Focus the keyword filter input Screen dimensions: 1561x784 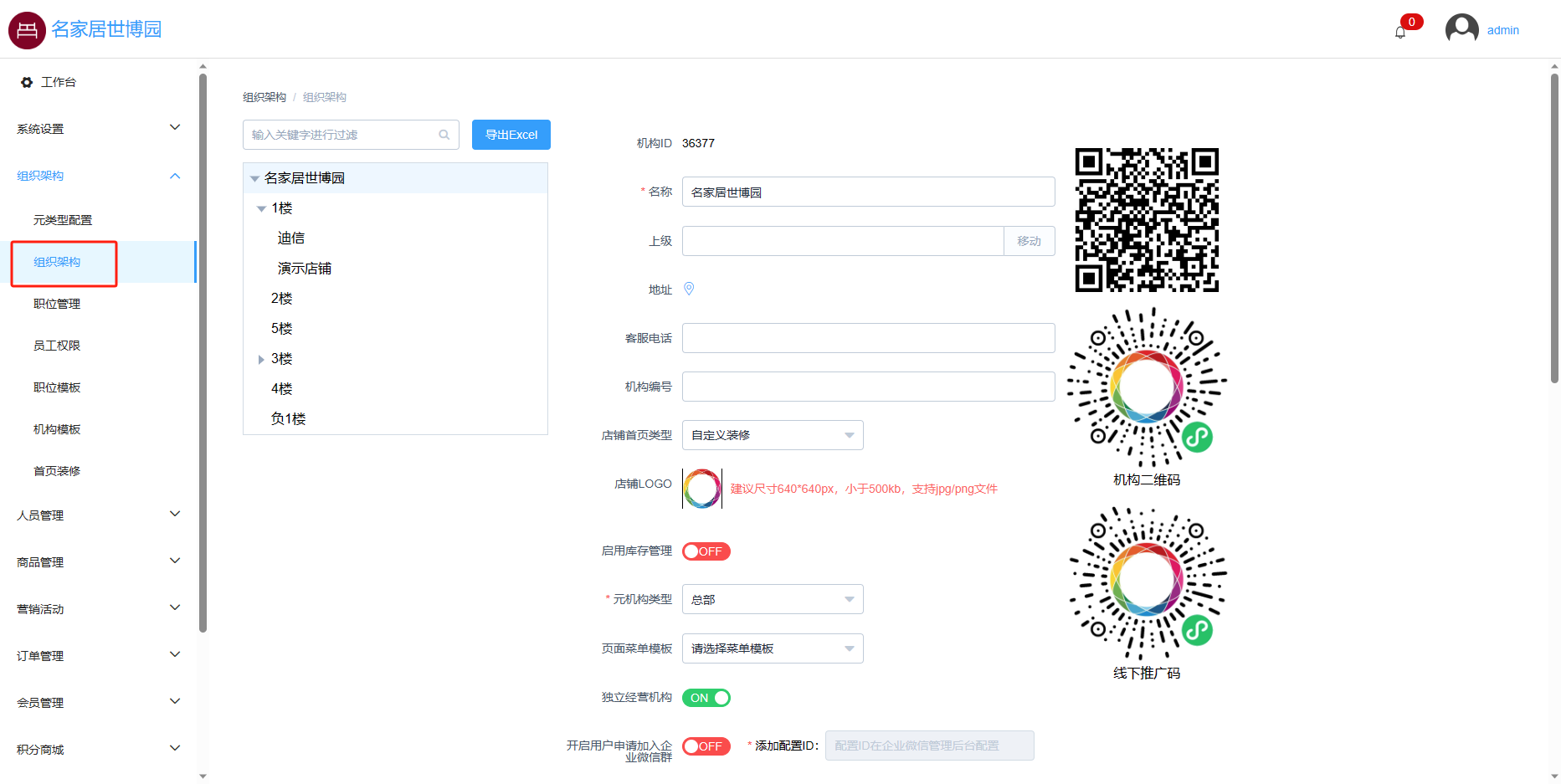[x=351, y=135]
